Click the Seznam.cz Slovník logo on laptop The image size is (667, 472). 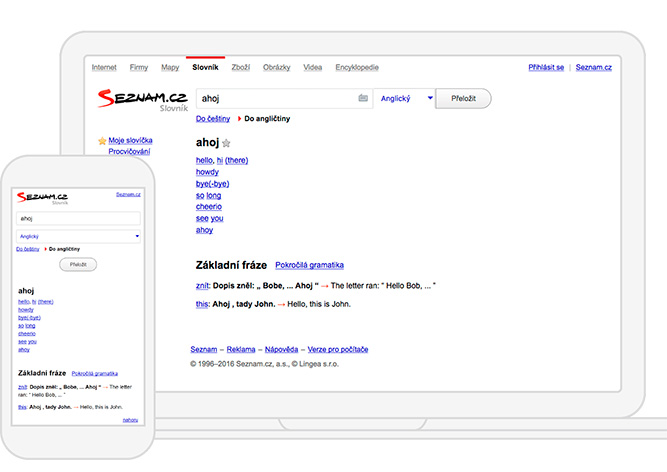coord(143,100)
